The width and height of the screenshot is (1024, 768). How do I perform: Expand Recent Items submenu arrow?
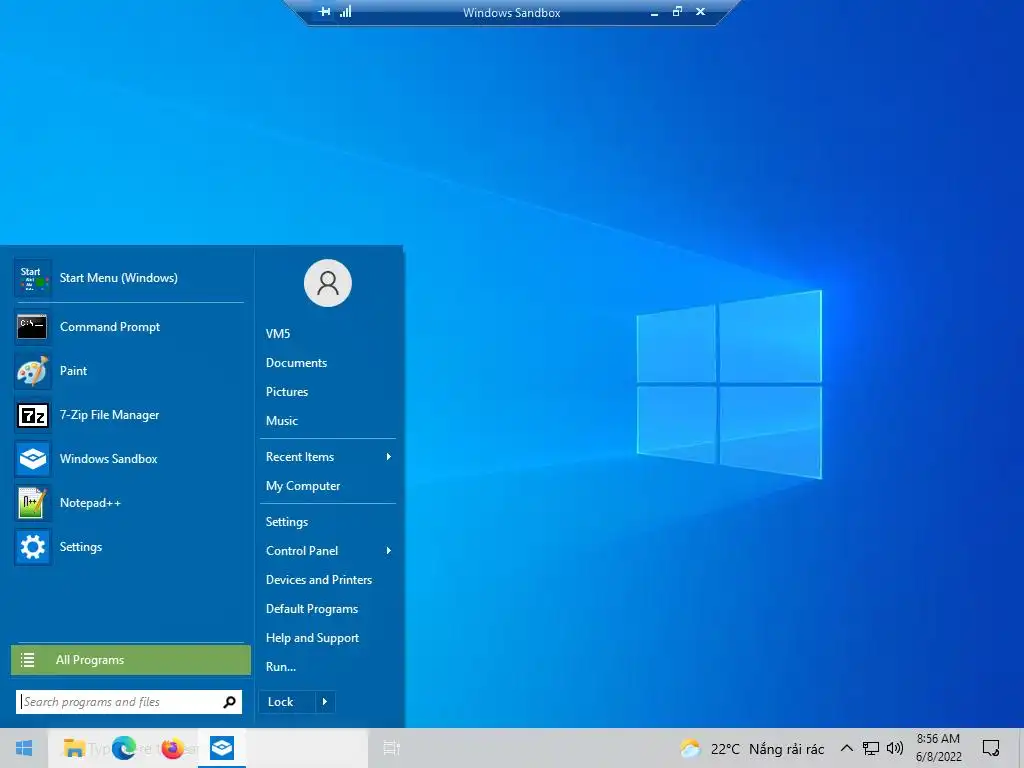point(389,457)
